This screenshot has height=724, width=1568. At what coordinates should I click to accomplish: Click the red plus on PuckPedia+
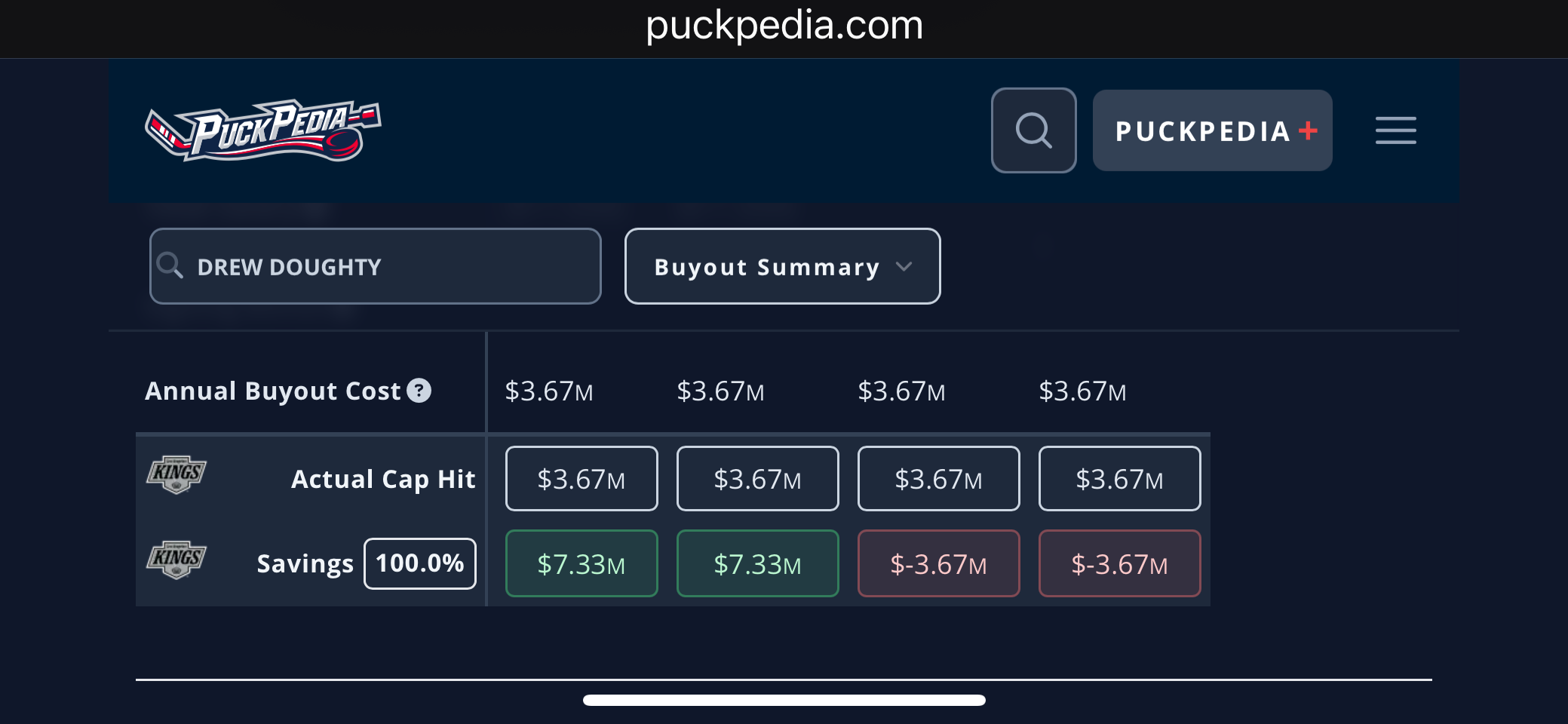click(1309, 130)
